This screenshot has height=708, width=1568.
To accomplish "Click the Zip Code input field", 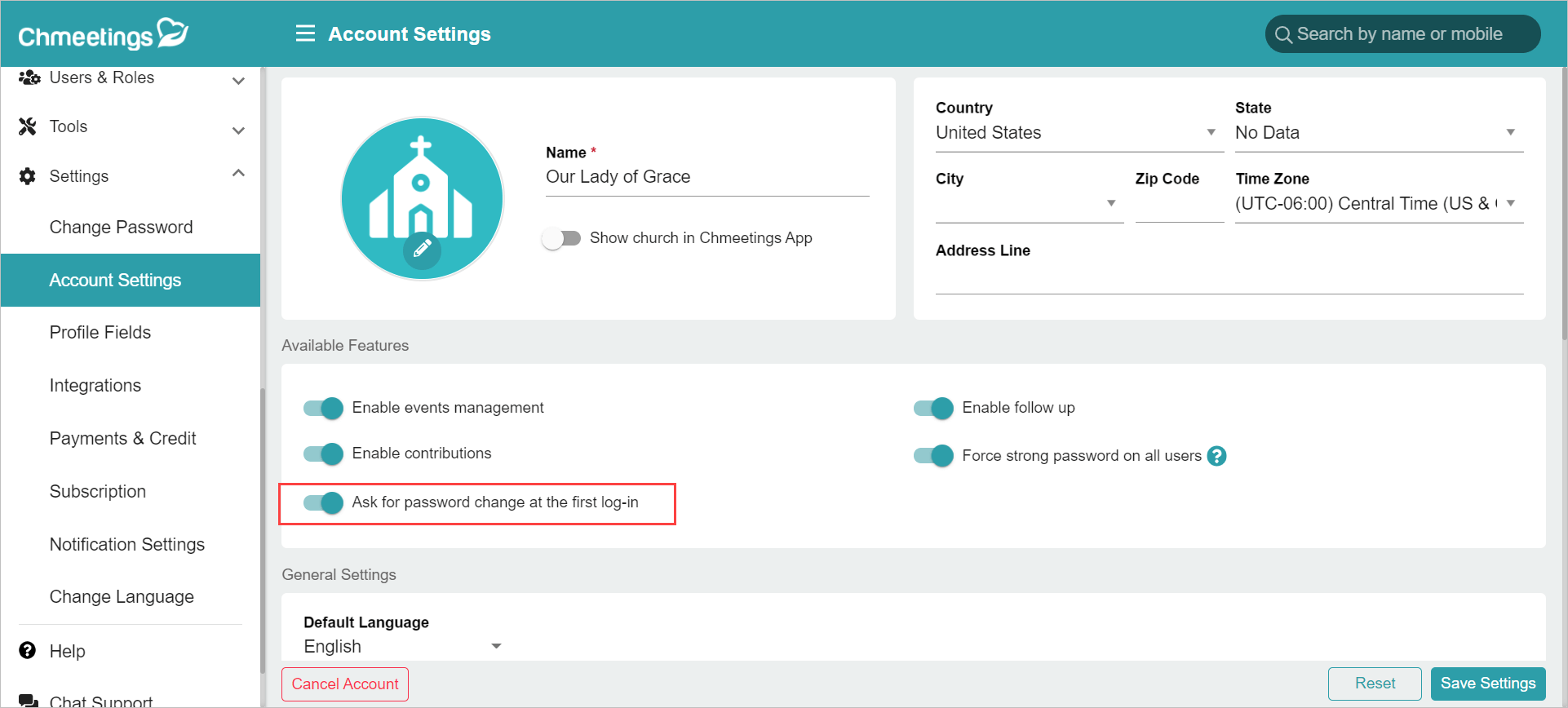I will click(x=1180, y=206).
